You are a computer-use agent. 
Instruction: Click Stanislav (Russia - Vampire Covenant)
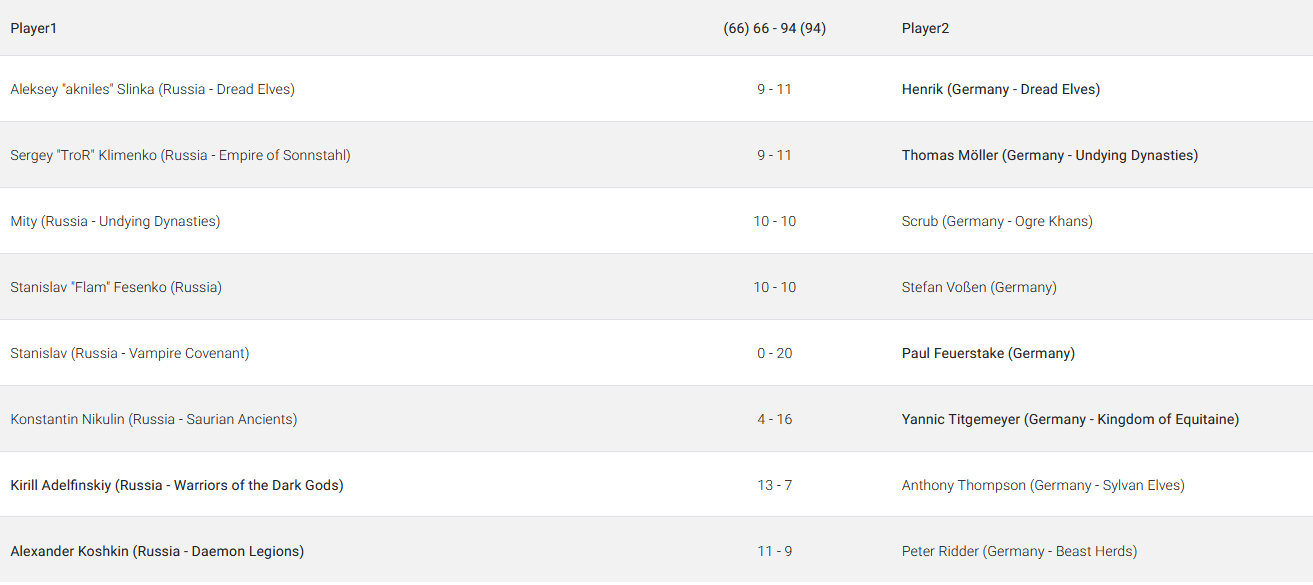tap(130, 353)
